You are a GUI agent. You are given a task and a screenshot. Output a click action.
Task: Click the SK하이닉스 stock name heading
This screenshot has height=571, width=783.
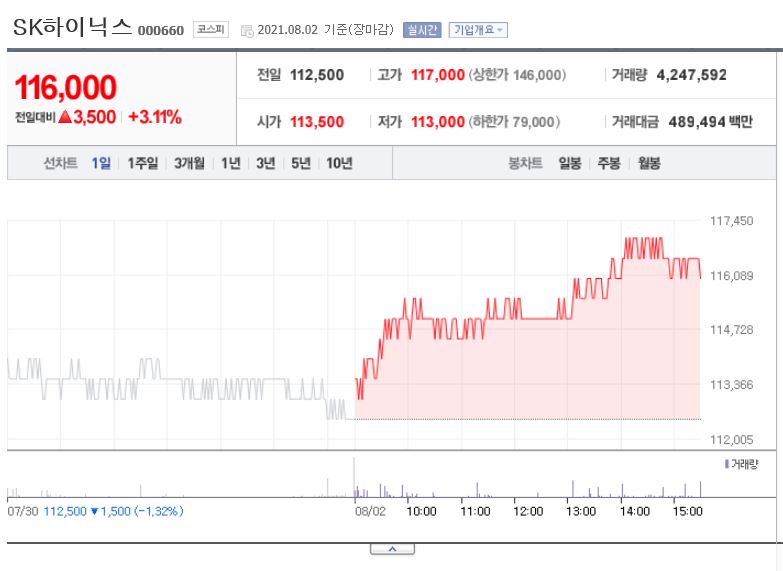click(x=72, y=27)
